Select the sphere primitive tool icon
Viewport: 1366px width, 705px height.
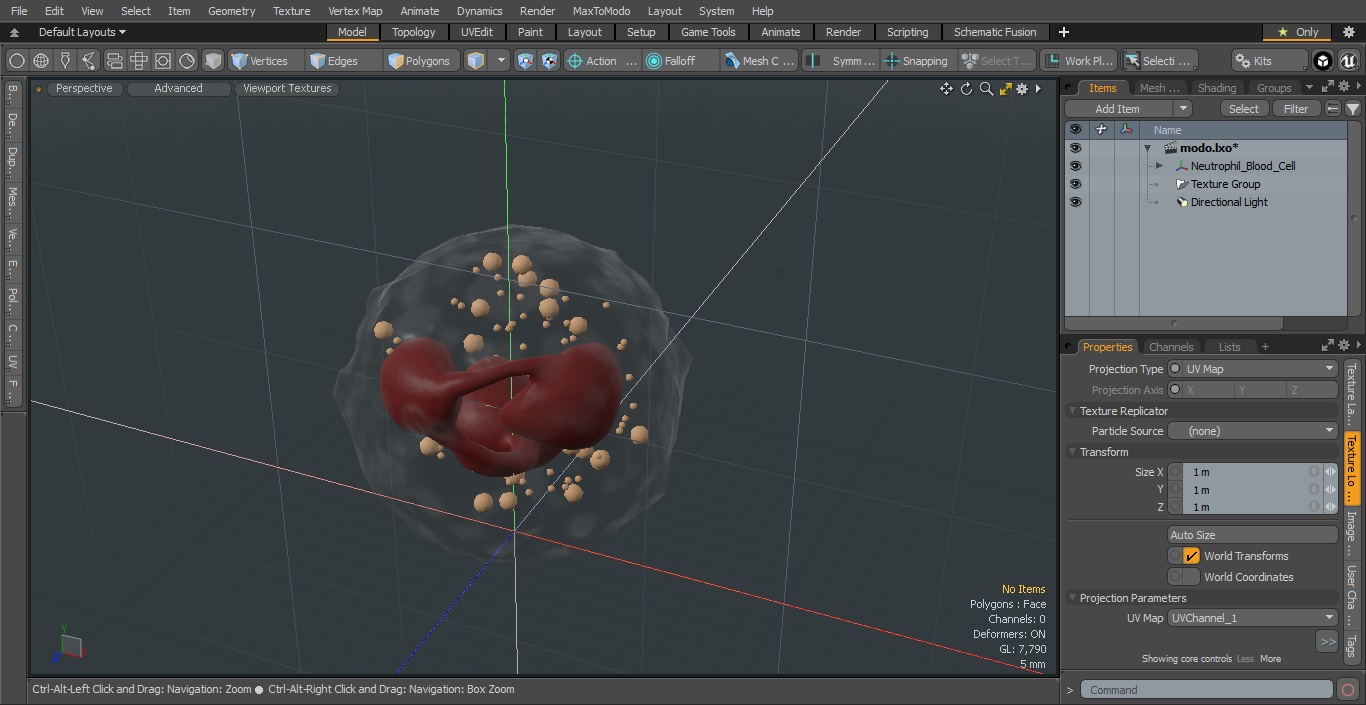pyautogui.click(x=16, y=61)
